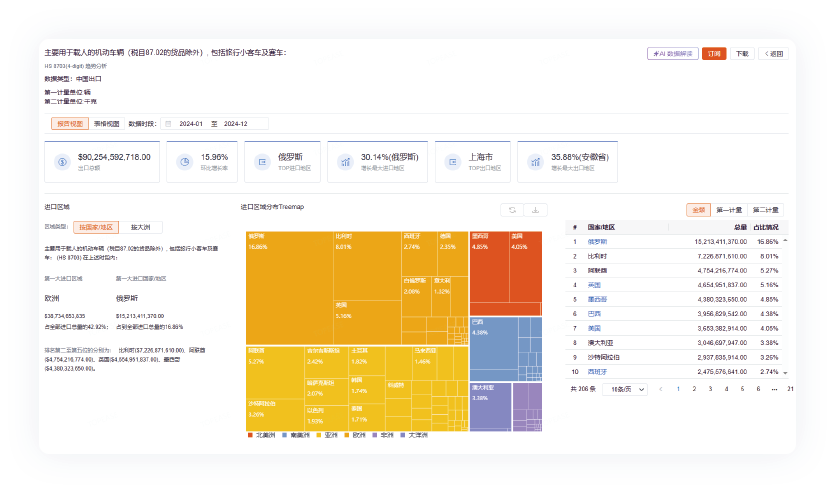The image size is (836, 494).
Task: Go to the previous page arrow
Action: pyautogui.click(x=660, y=389)
